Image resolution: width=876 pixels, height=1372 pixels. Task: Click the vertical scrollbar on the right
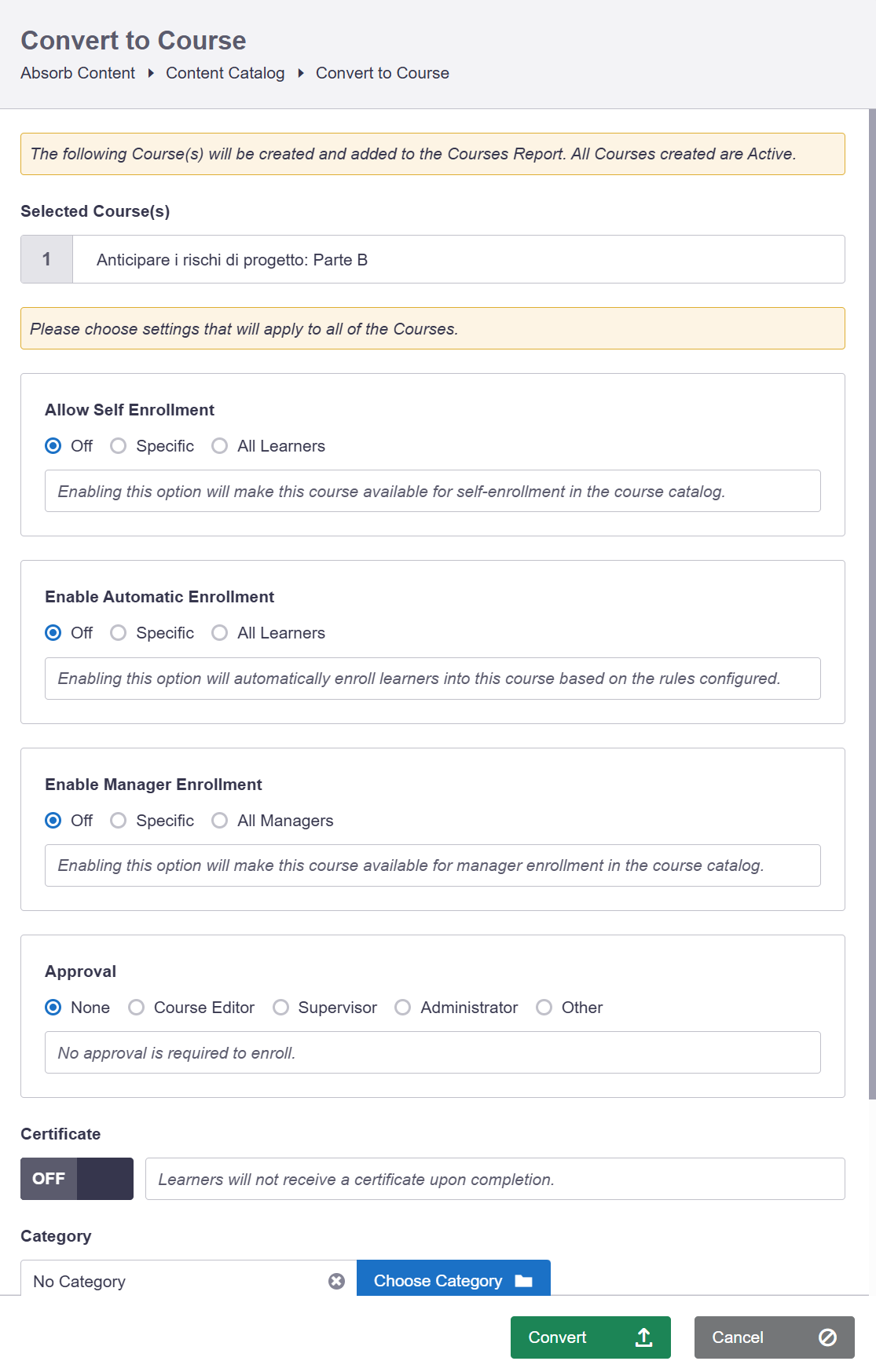tap(871, 605)
